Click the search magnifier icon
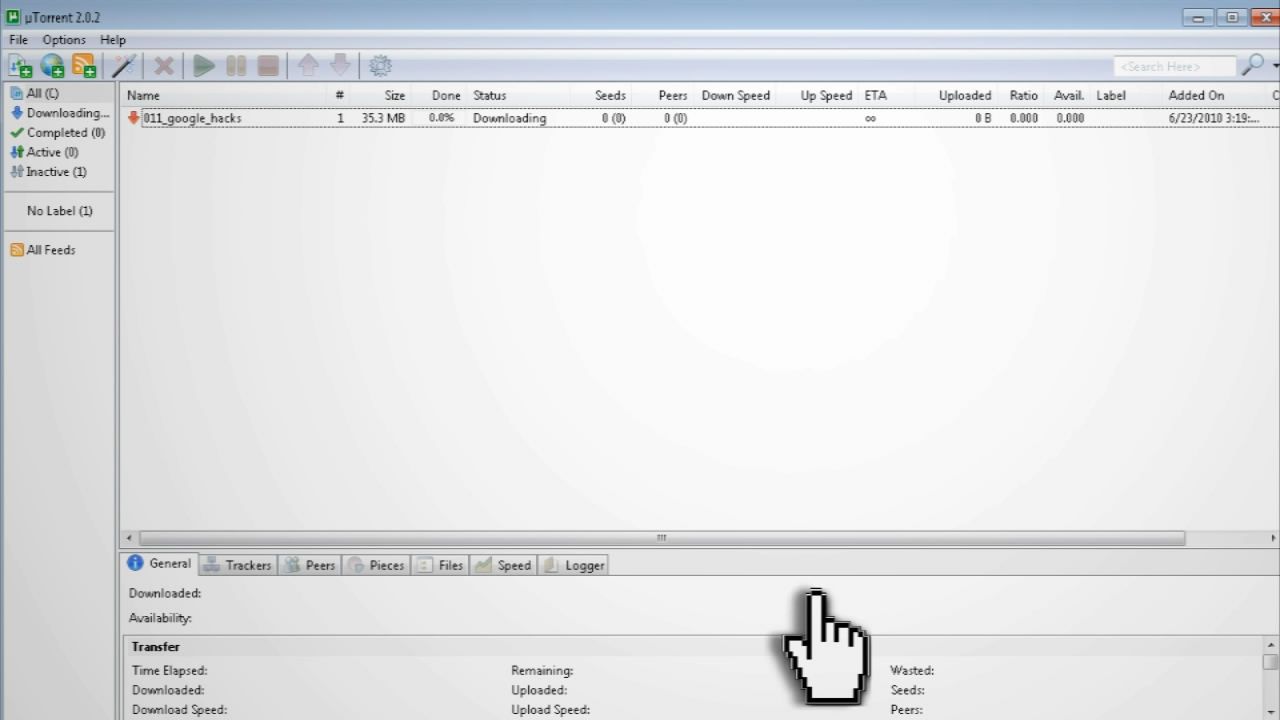 [x=1252, y=65]
